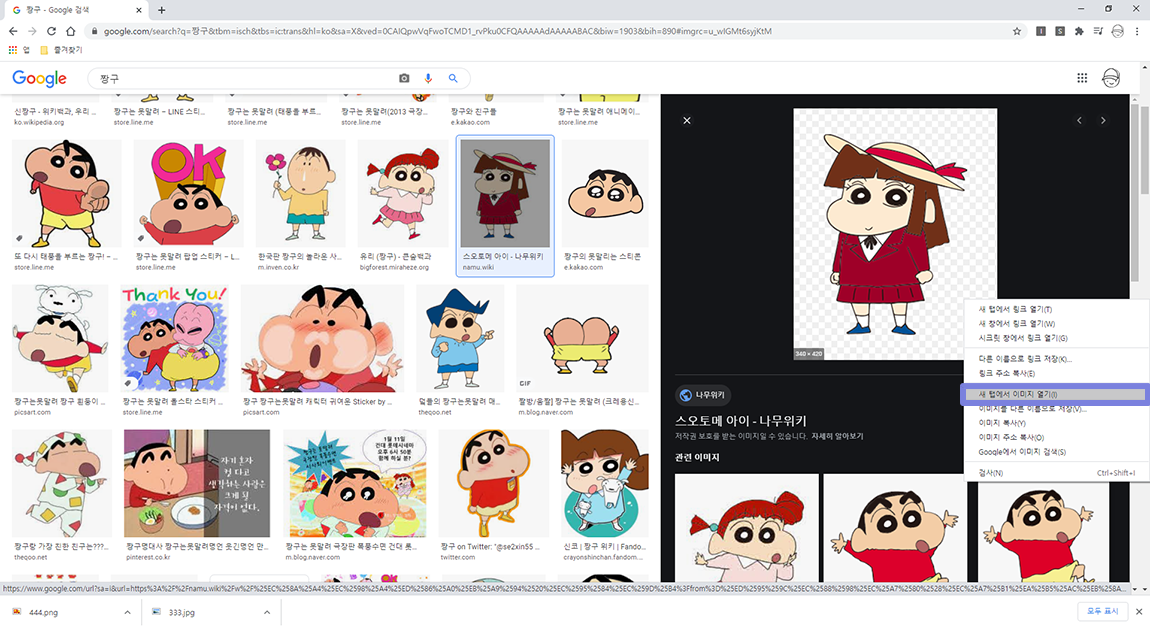Open the 짱구 on Twitter thumbnail
Image resolution: width=1150 pixels, height=629 pixels.
(x=494, y=483)
